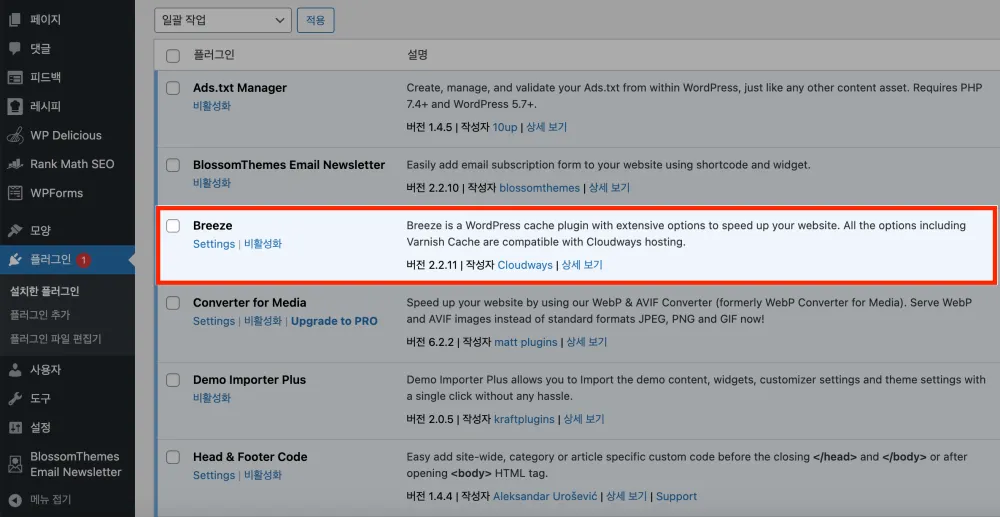Click the Feedback (피드백) form icon

point(15,78)
